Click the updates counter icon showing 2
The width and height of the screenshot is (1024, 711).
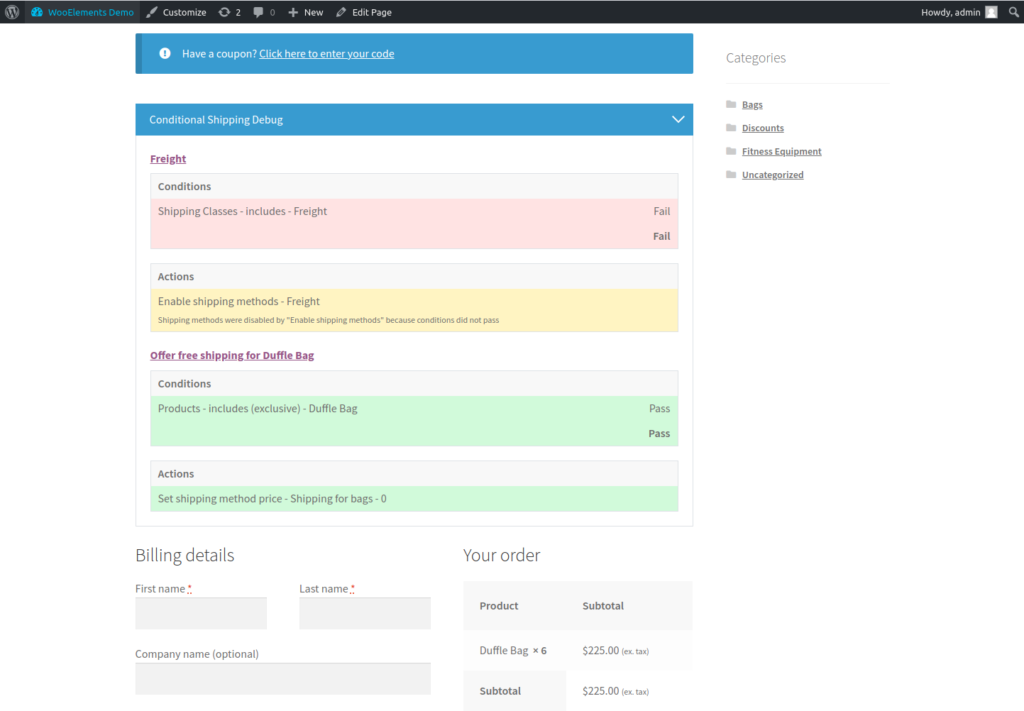(x=230, y=11)
